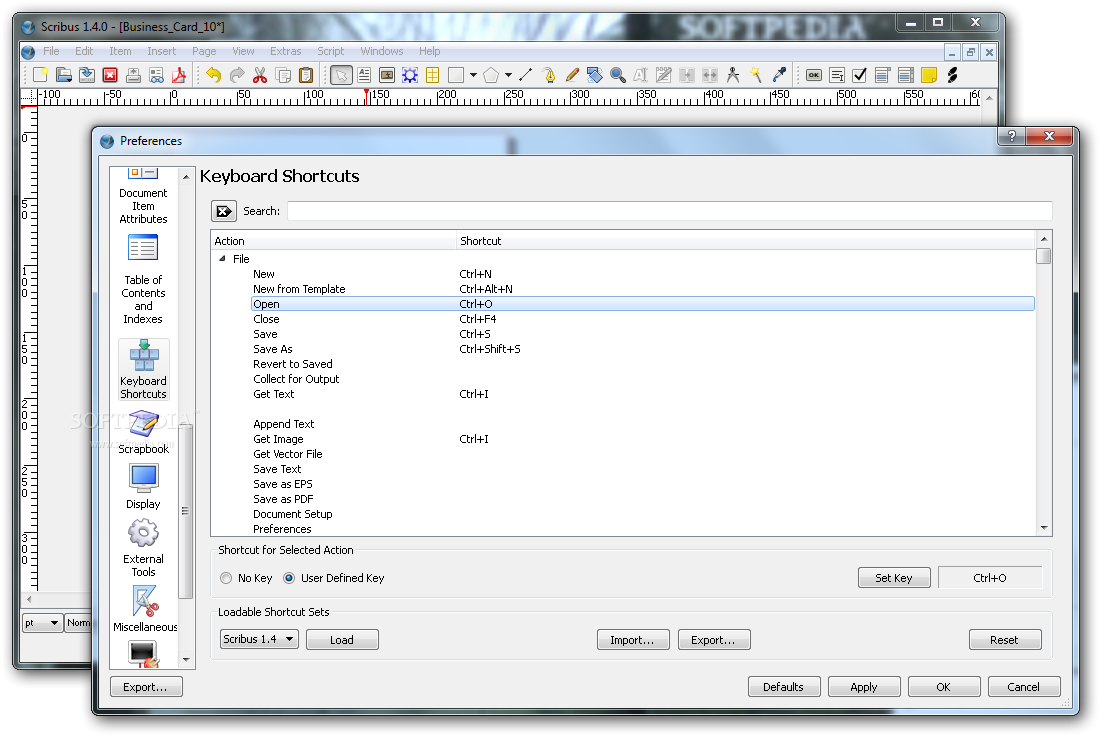1100x736 pixels.
Task: Click the Cancel button in Preferences
Action: pyautogui.click(x=1024, y=686)
